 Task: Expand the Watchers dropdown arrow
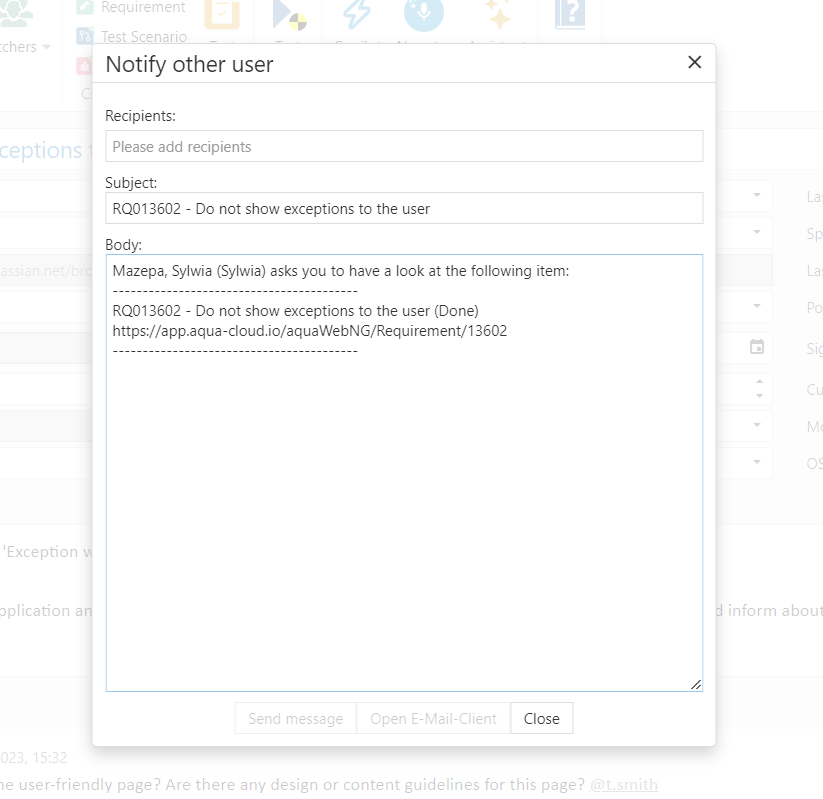pos(46,47)
